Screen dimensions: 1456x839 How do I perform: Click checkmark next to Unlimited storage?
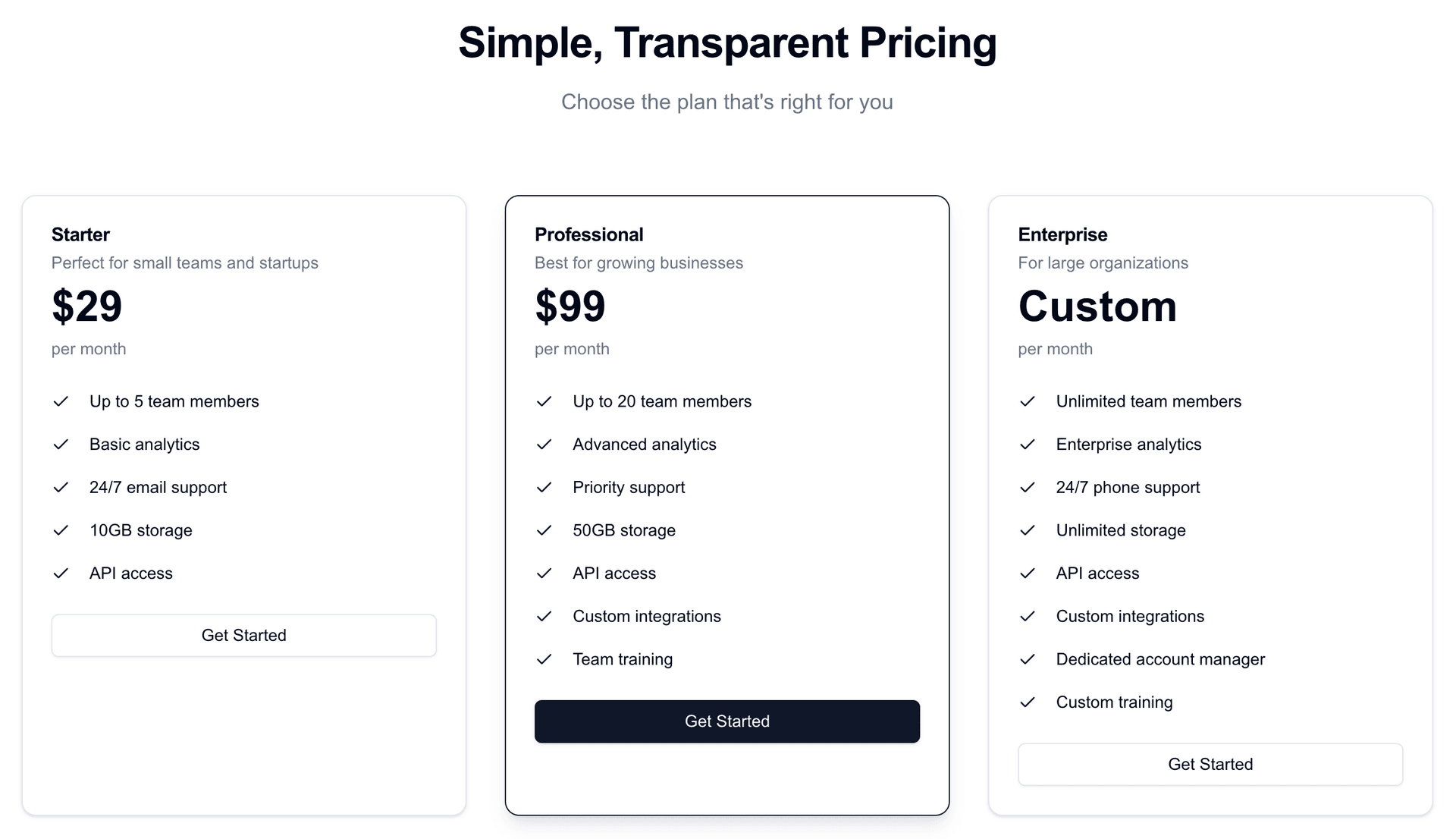(1028, 530)
